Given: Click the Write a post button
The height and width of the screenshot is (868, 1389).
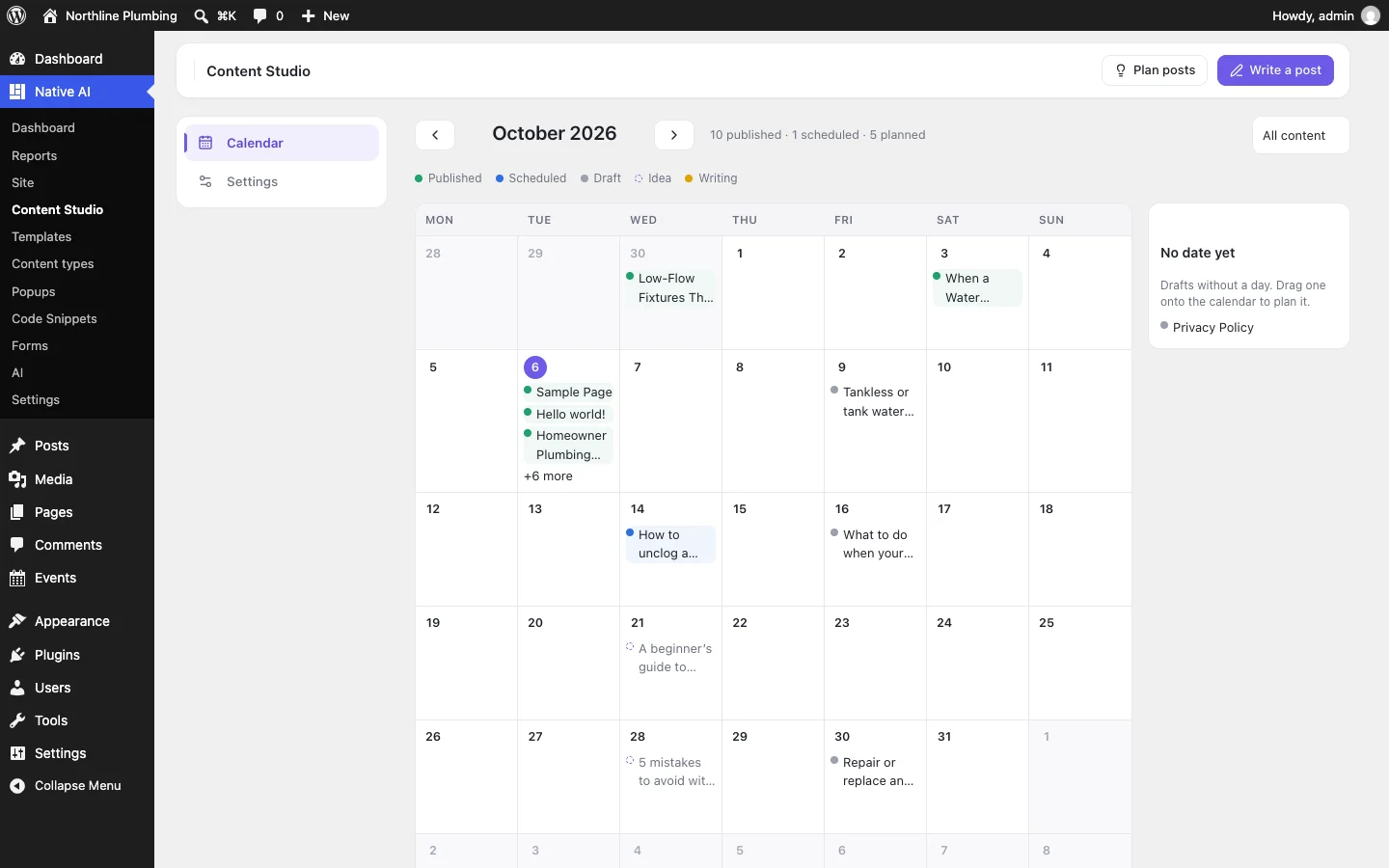Looking at the screenshot, I should (1275, 70).
